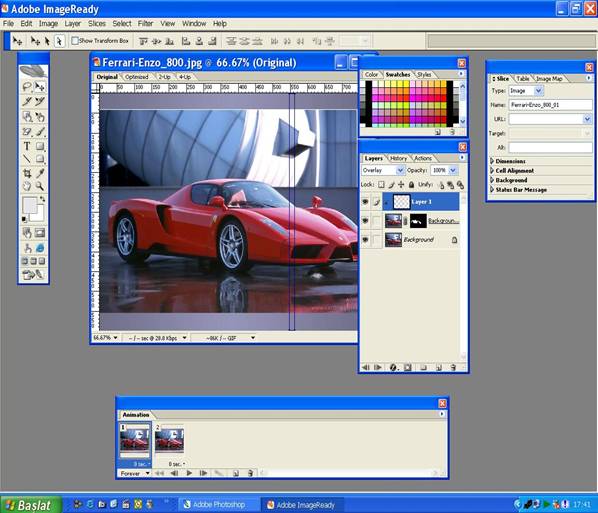This screenshot has width=598, height=513.
Task: Click the background color swatch in toolbox
Action: [39, 216]
